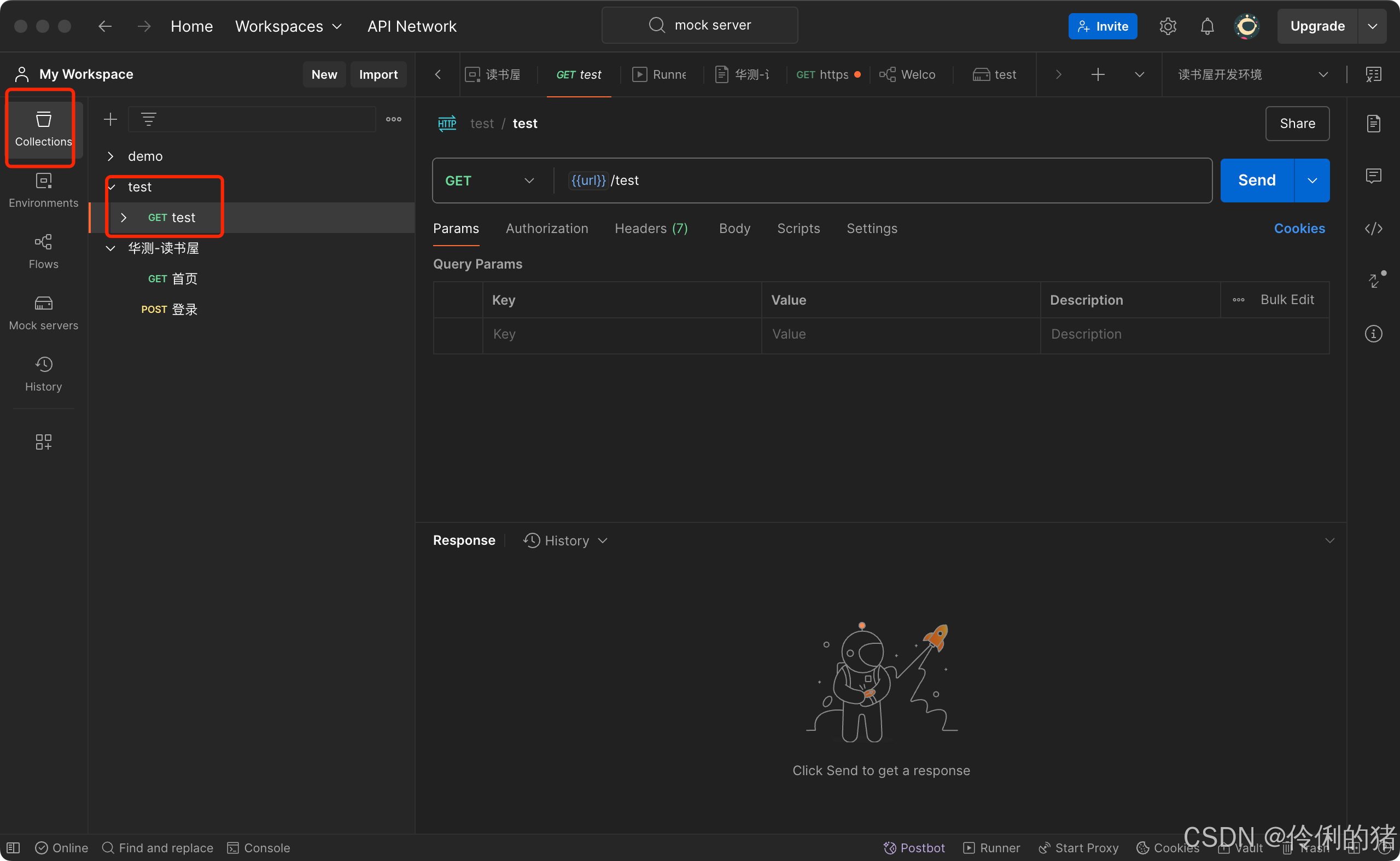The width and height of the screenshot is (1400, 861).
Task: Collapse the 华测-读书屋 collection
Action: (111, 248)
